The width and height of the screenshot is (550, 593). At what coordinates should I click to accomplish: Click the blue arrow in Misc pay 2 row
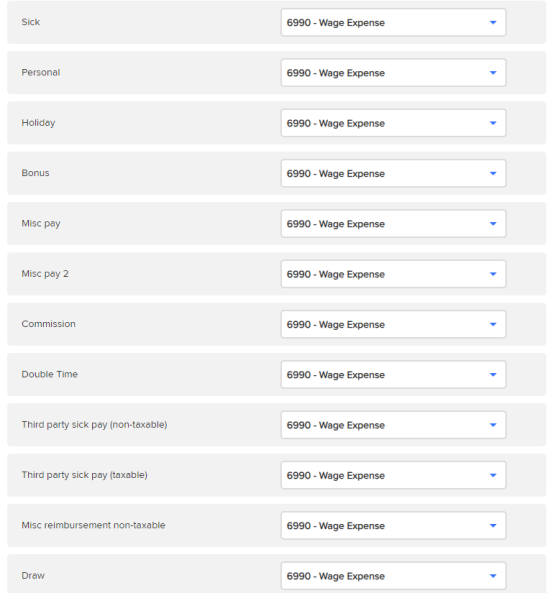tap(493, 274)
